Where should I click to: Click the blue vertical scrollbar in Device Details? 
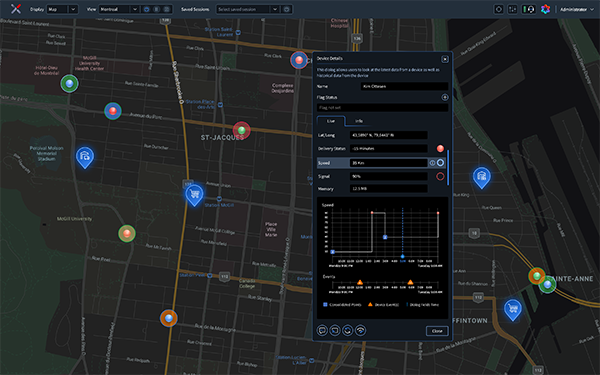pos(448,168)
